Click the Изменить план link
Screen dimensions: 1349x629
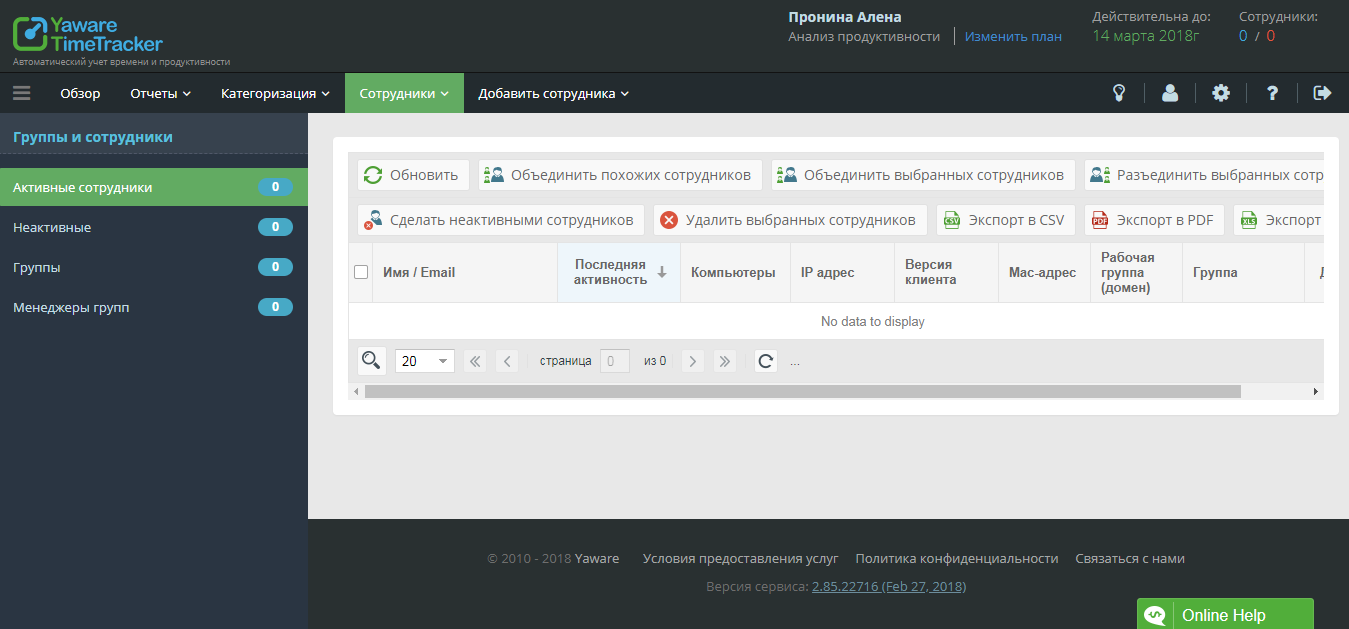(x=1013, y=36)
